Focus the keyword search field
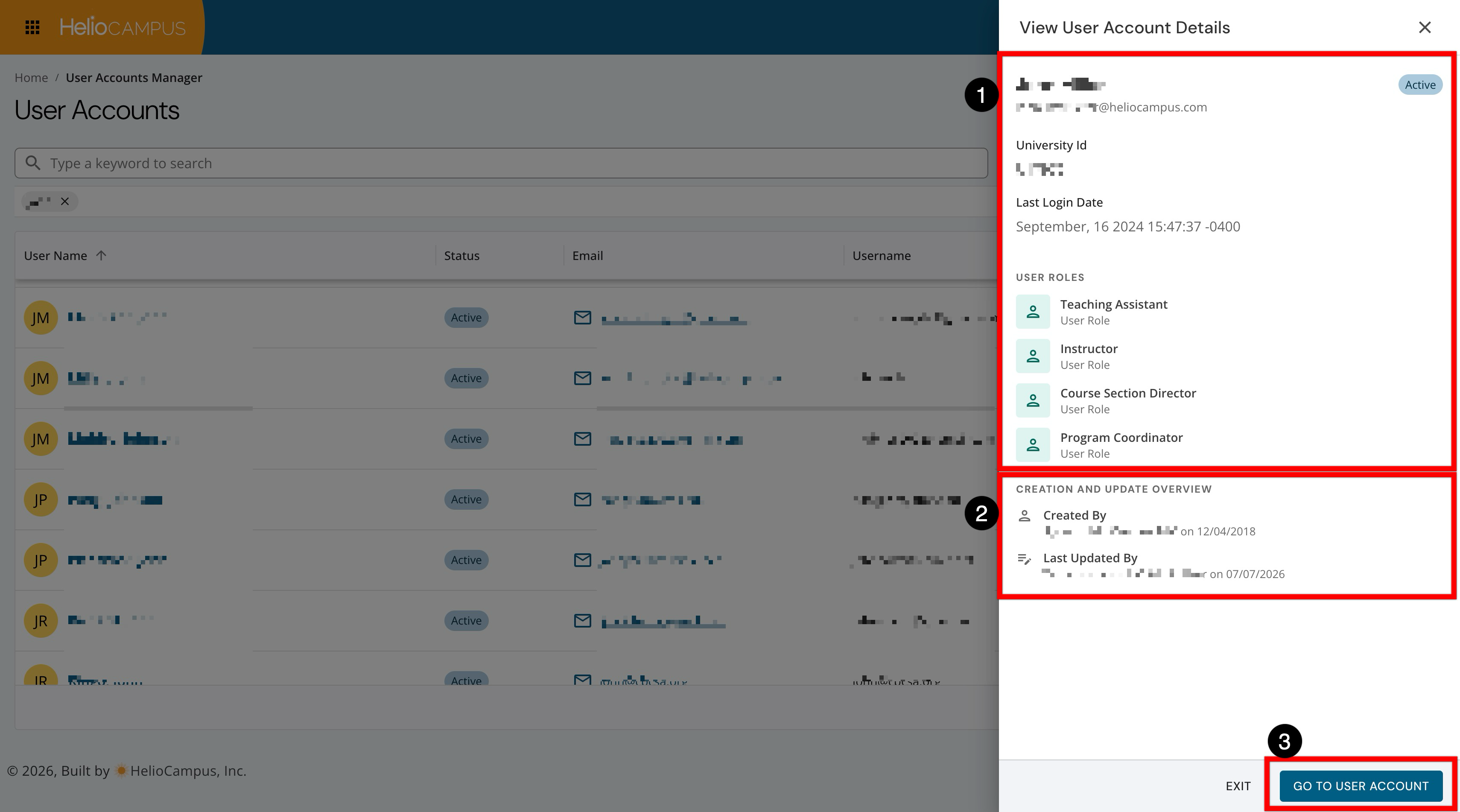This screenshot has height=812, width=1460. pos(501,163)
